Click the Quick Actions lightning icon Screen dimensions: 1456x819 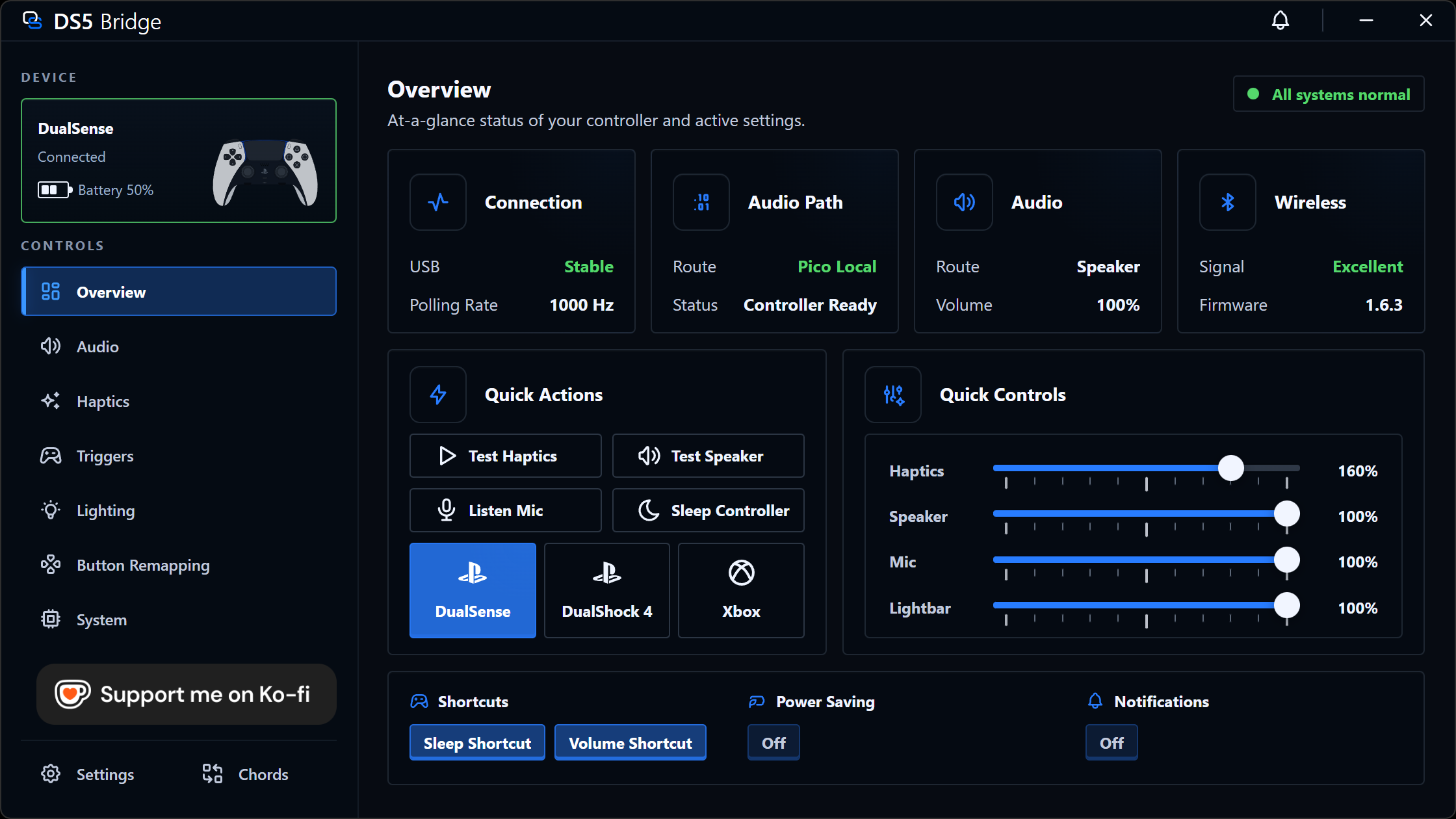pyautogui.click(x=438, y=395)
